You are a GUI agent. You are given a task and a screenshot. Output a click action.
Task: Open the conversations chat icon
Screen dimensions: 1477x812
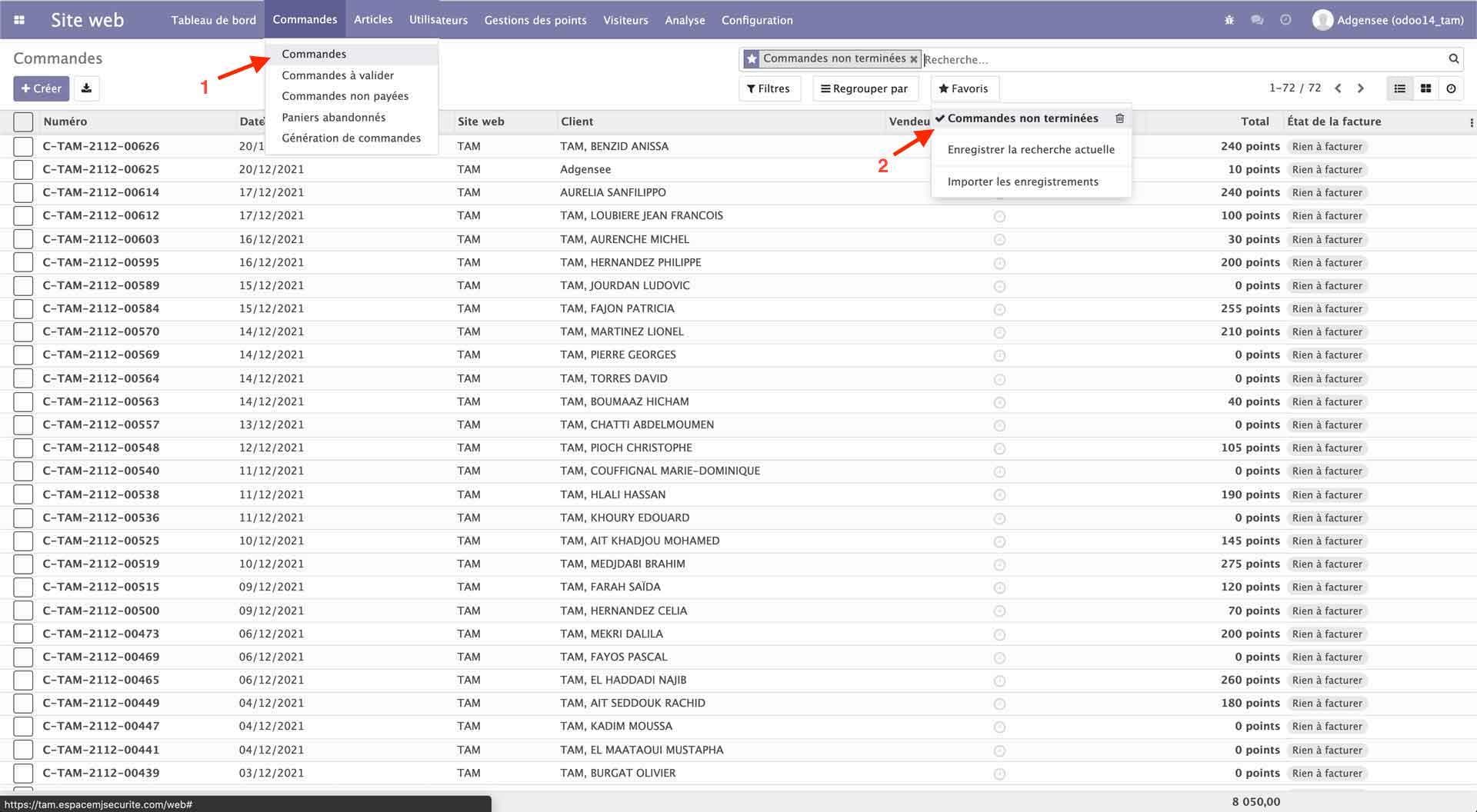pyautogui.click(x=1257, y=20)
